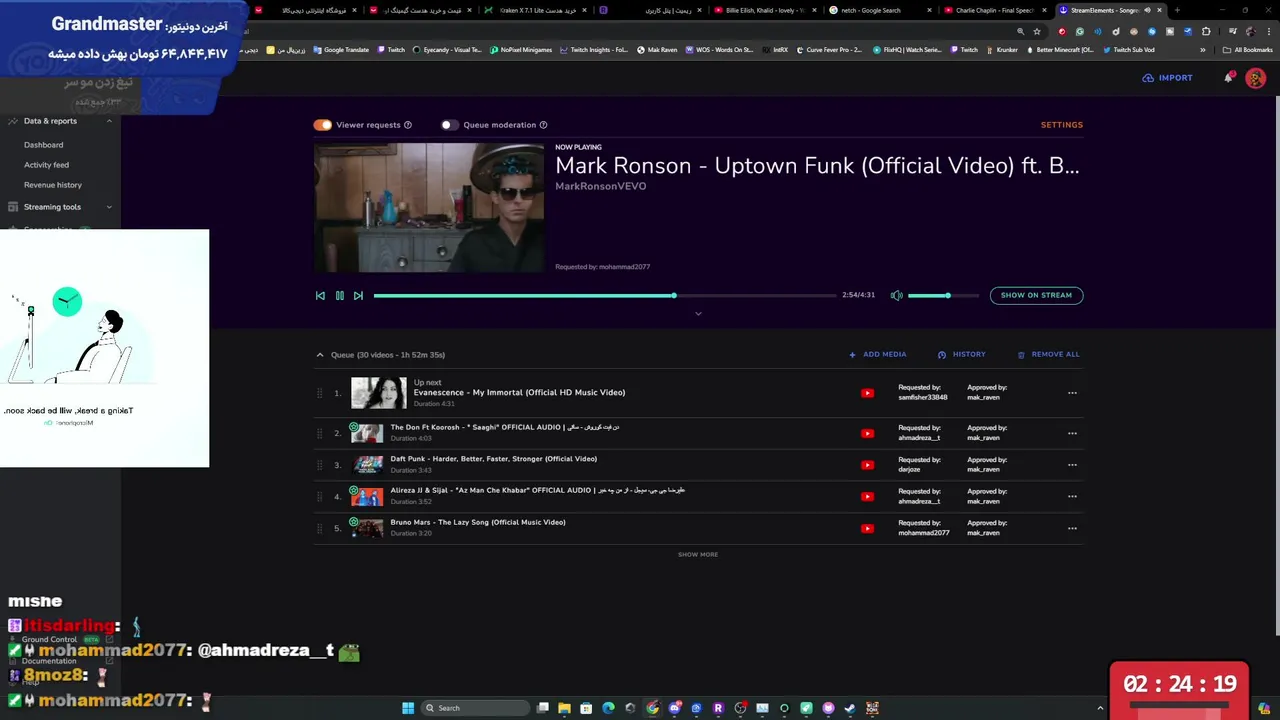
Task: Open song request SETTINGS
Action: [1061, 125]
